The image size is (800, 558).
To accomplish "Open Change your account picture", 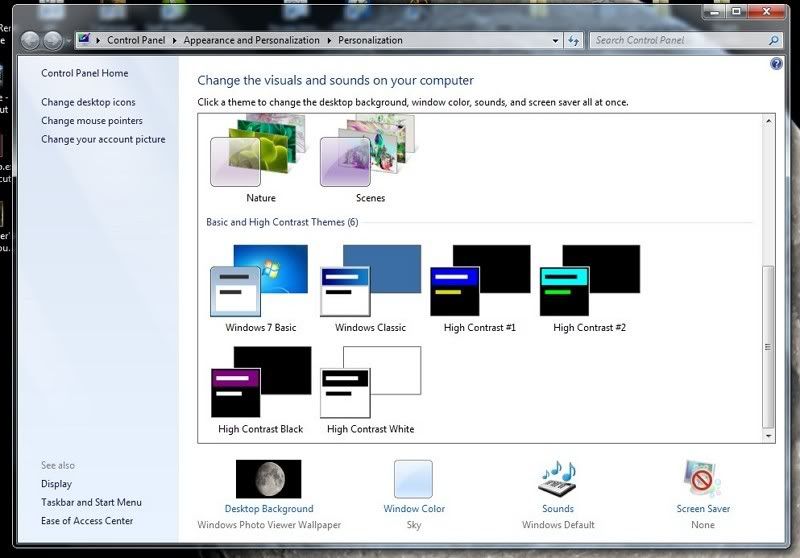I will pos(103,139).
